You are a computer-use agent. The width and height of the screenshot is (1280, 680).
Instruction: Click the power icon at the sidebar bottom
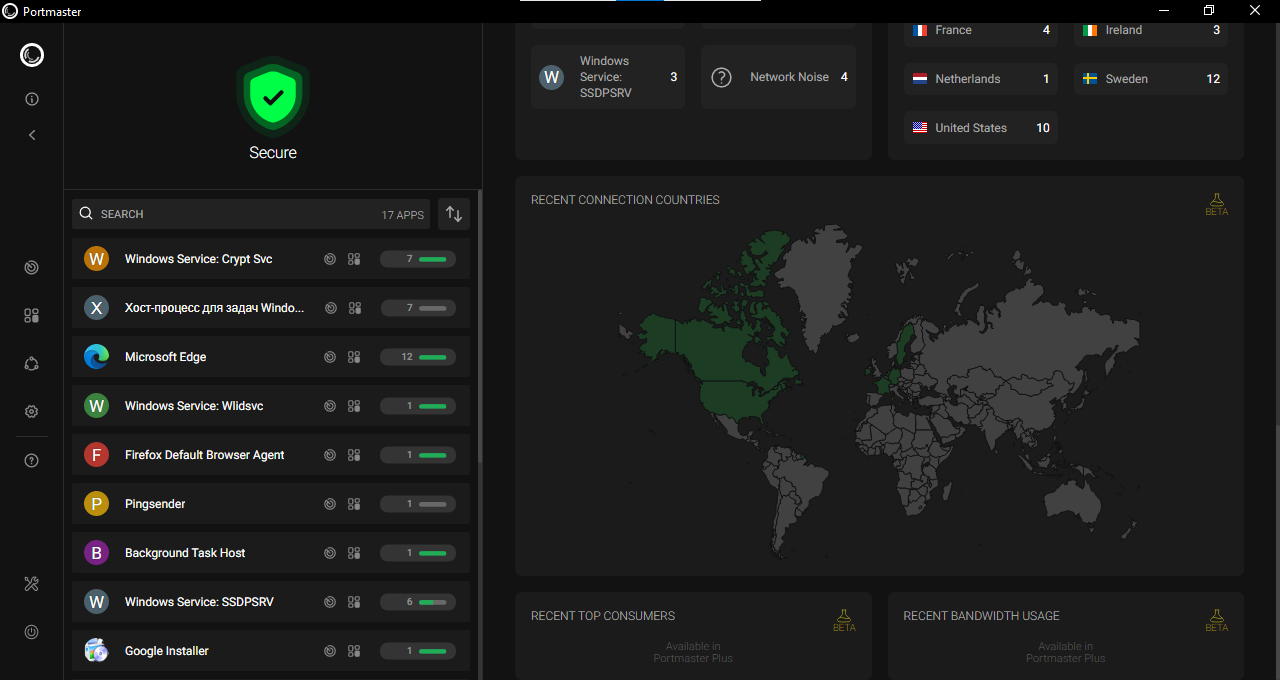pyautogui.click(x=32, y=632)
